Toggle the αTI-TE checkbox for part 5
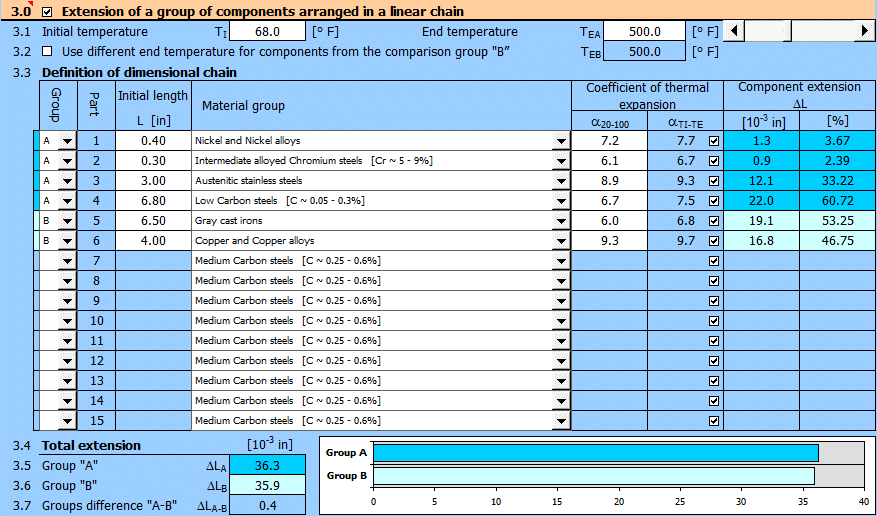 (714, 221)
